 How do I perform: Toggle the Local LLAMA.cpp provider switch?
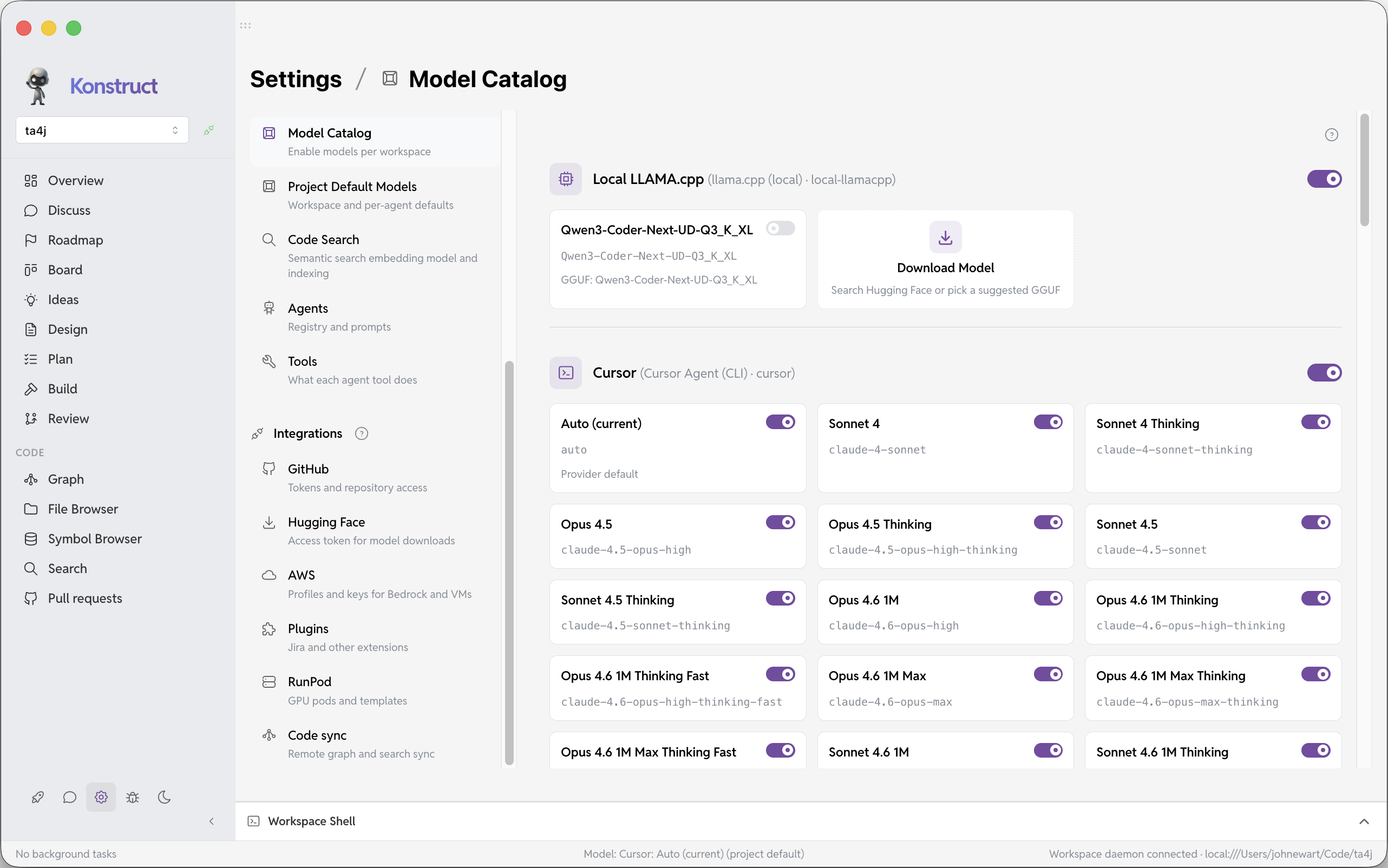[x=1324, y=179]
